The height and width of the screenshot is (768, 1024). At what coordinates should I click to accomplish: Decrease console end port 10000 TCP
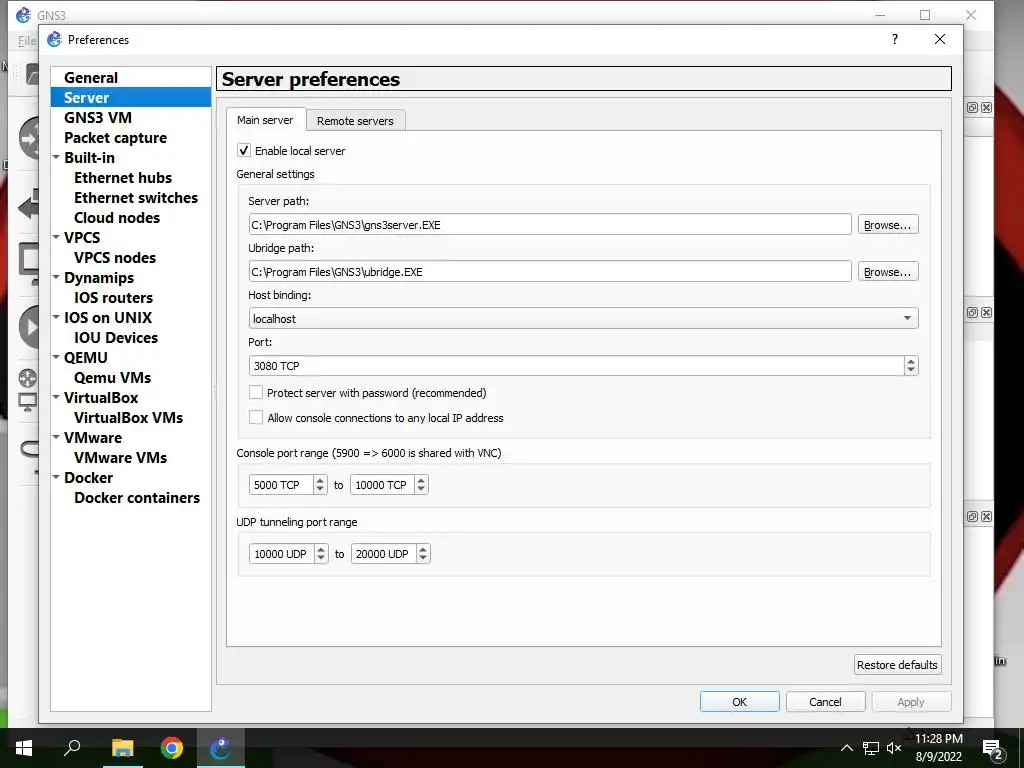[x=421, y=489]
